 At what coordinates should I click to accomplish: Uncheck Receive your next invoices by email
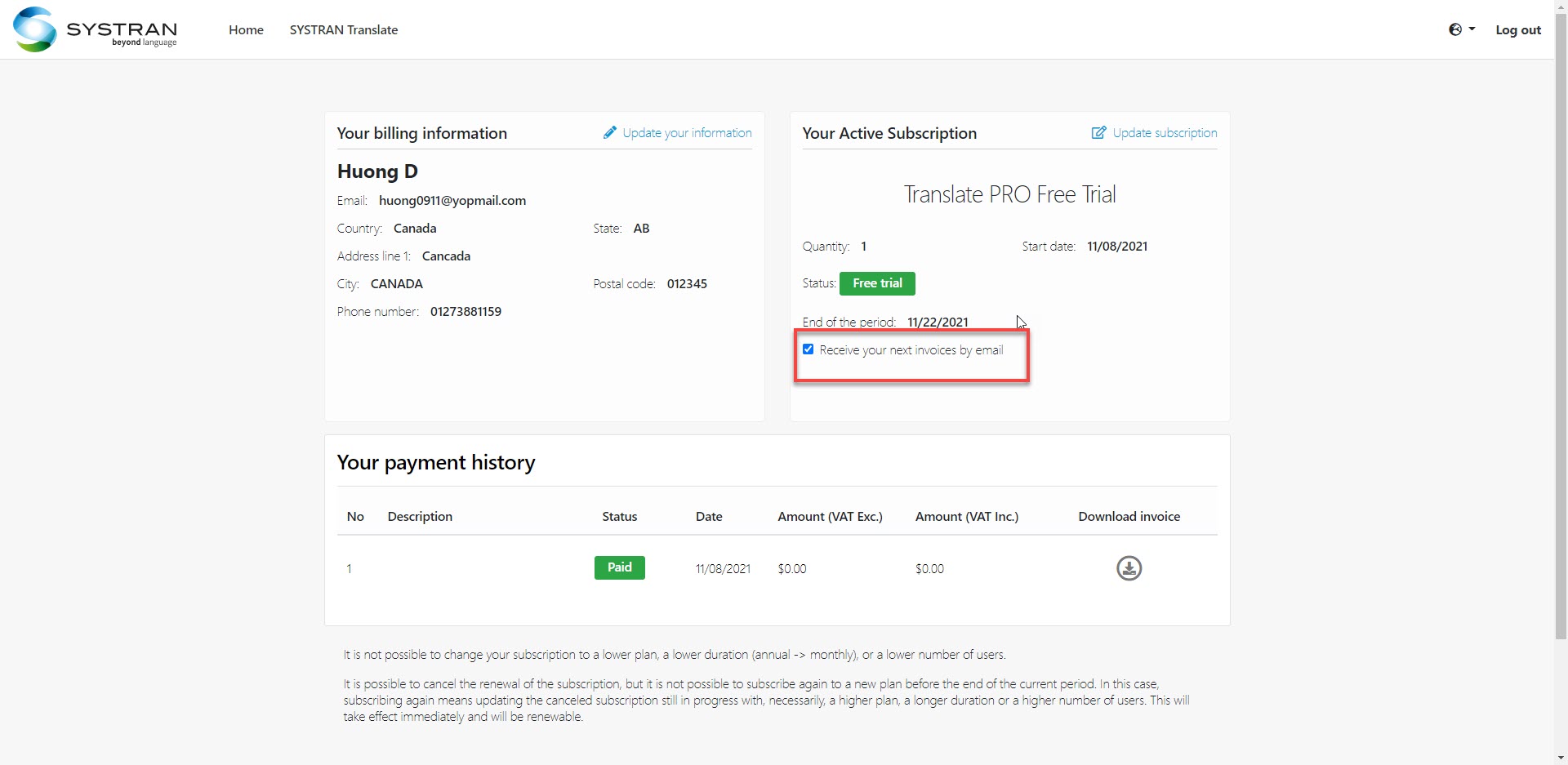point(808,349)
